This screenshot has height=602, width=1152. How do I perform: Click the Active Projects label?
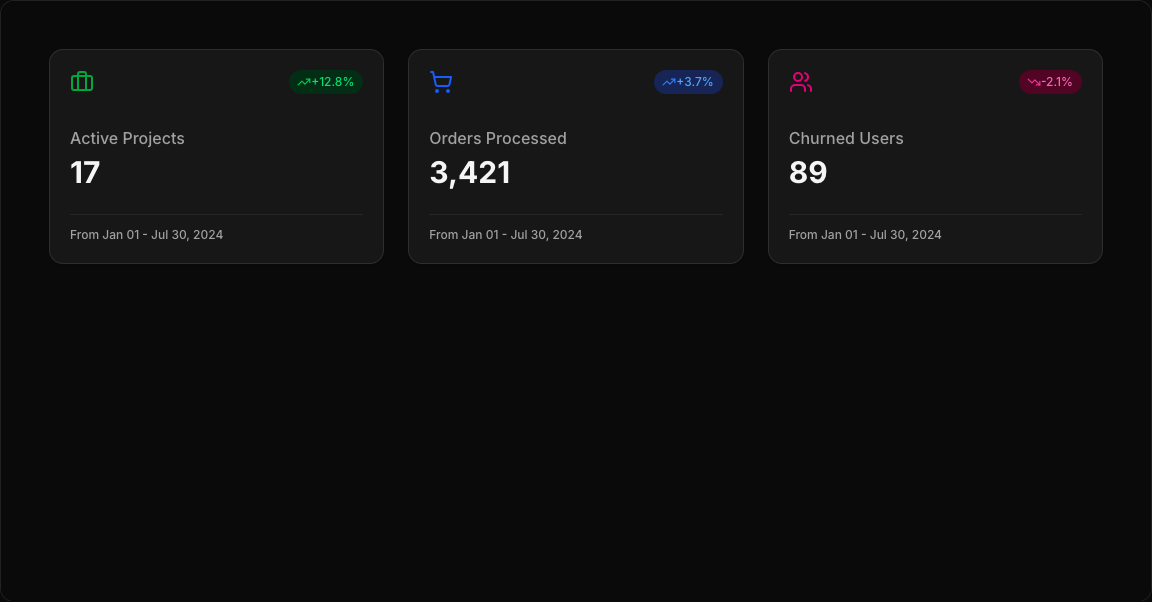(127, 138)
